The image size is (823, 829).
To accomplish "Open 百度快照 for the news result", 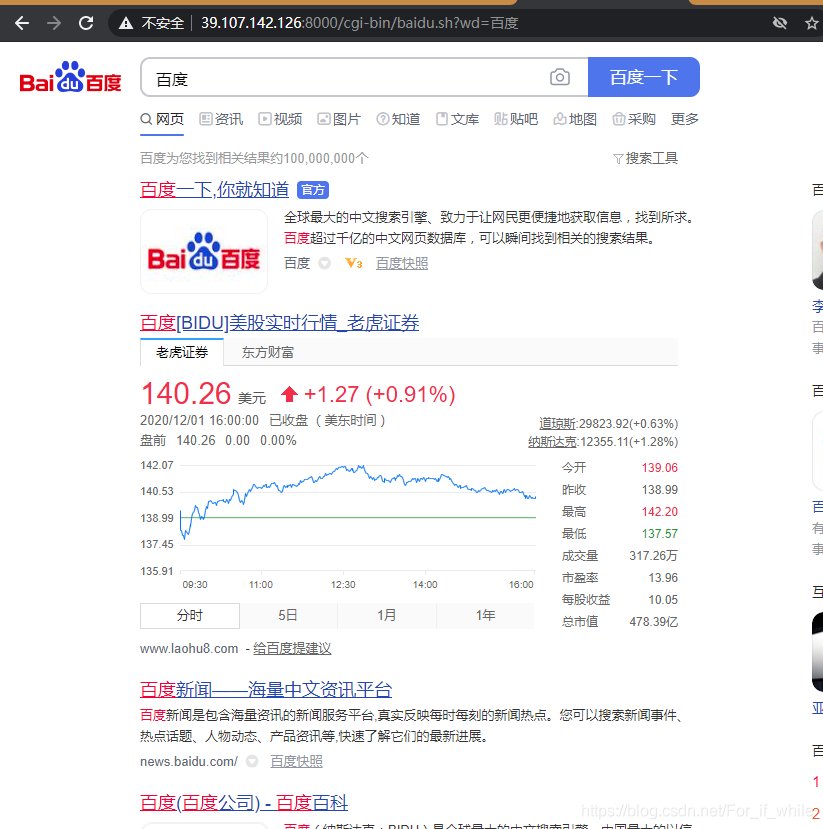I will (297, 761).
